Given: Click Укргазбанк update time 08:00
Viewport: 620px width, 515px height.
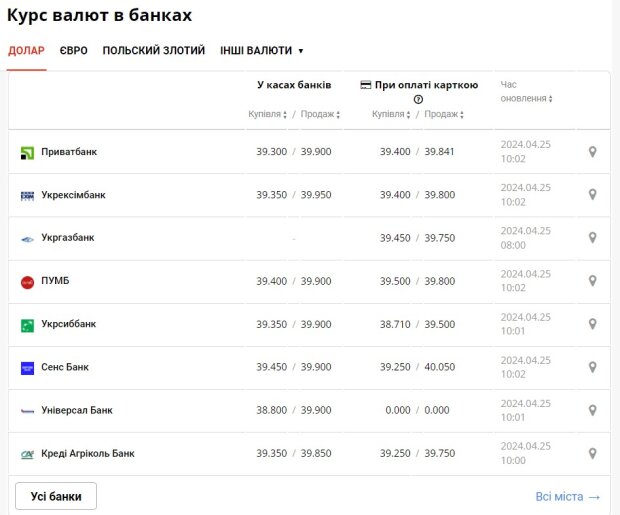Looking at the screenshot, I should click(x=513, y=245).
